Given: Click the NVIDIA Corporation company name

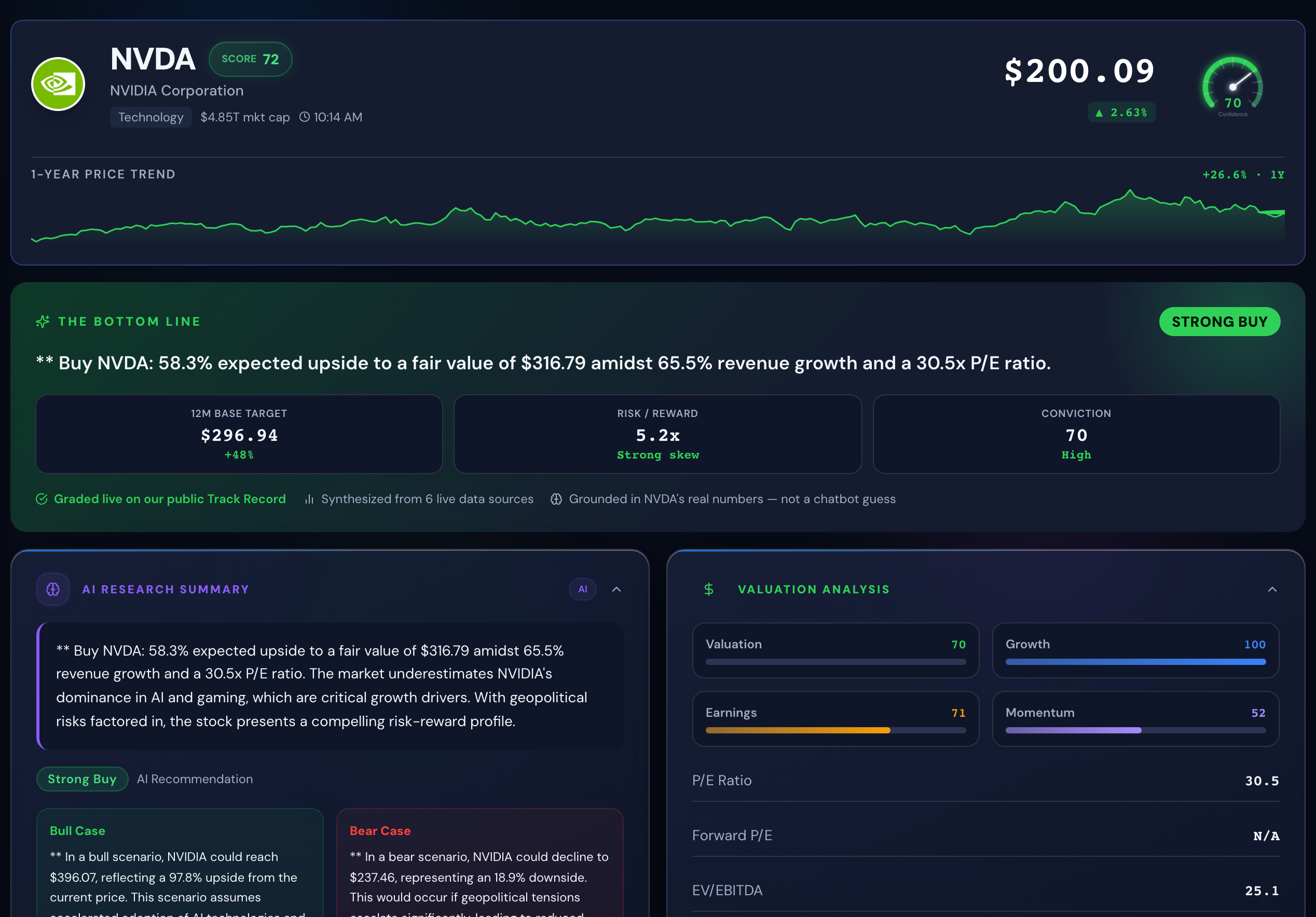Looking at the screenshot, I should coord(176,90).
